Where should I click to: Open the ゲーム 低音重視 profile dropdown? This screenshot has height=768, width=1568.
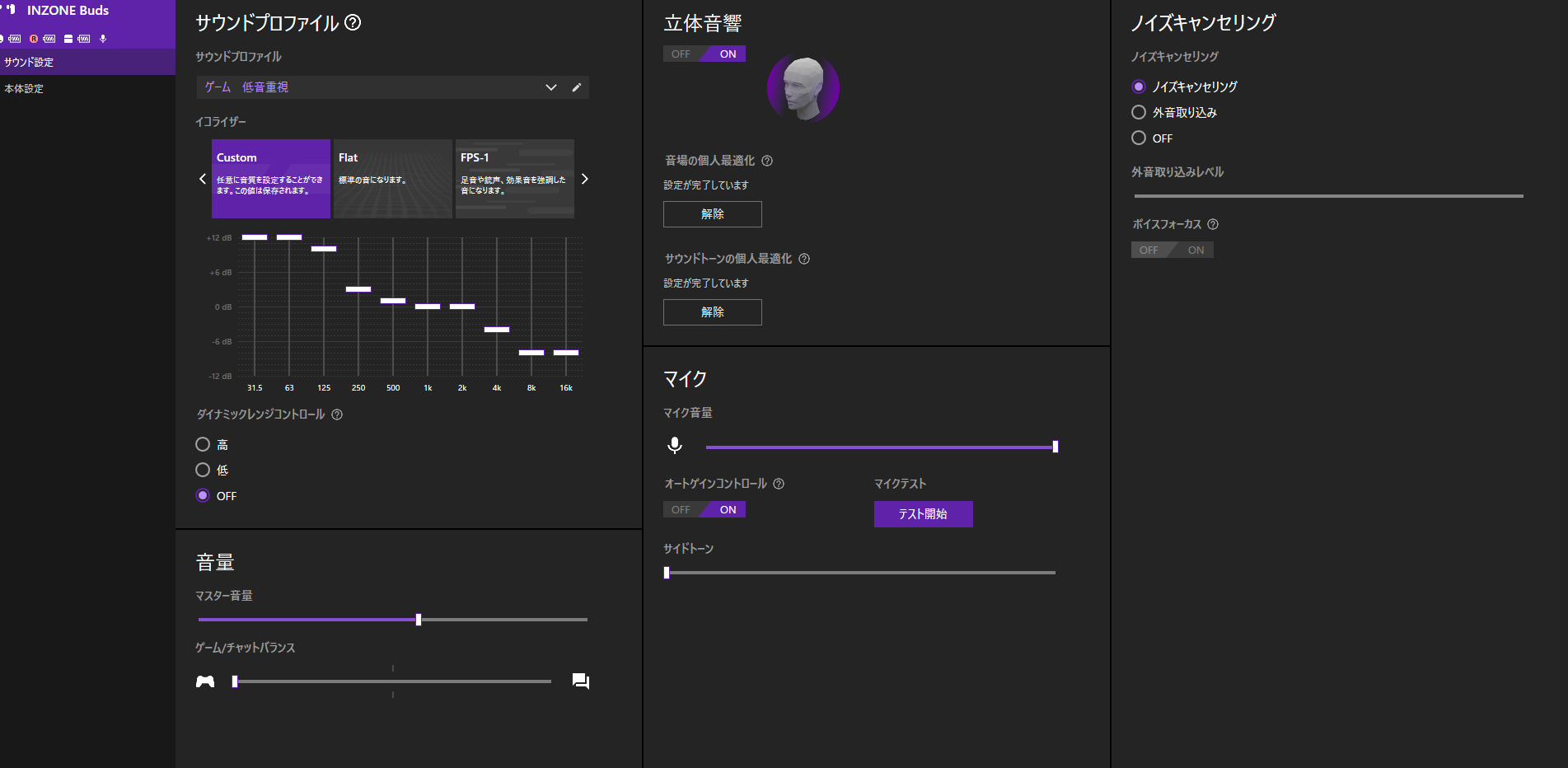(x=379, y=87)
